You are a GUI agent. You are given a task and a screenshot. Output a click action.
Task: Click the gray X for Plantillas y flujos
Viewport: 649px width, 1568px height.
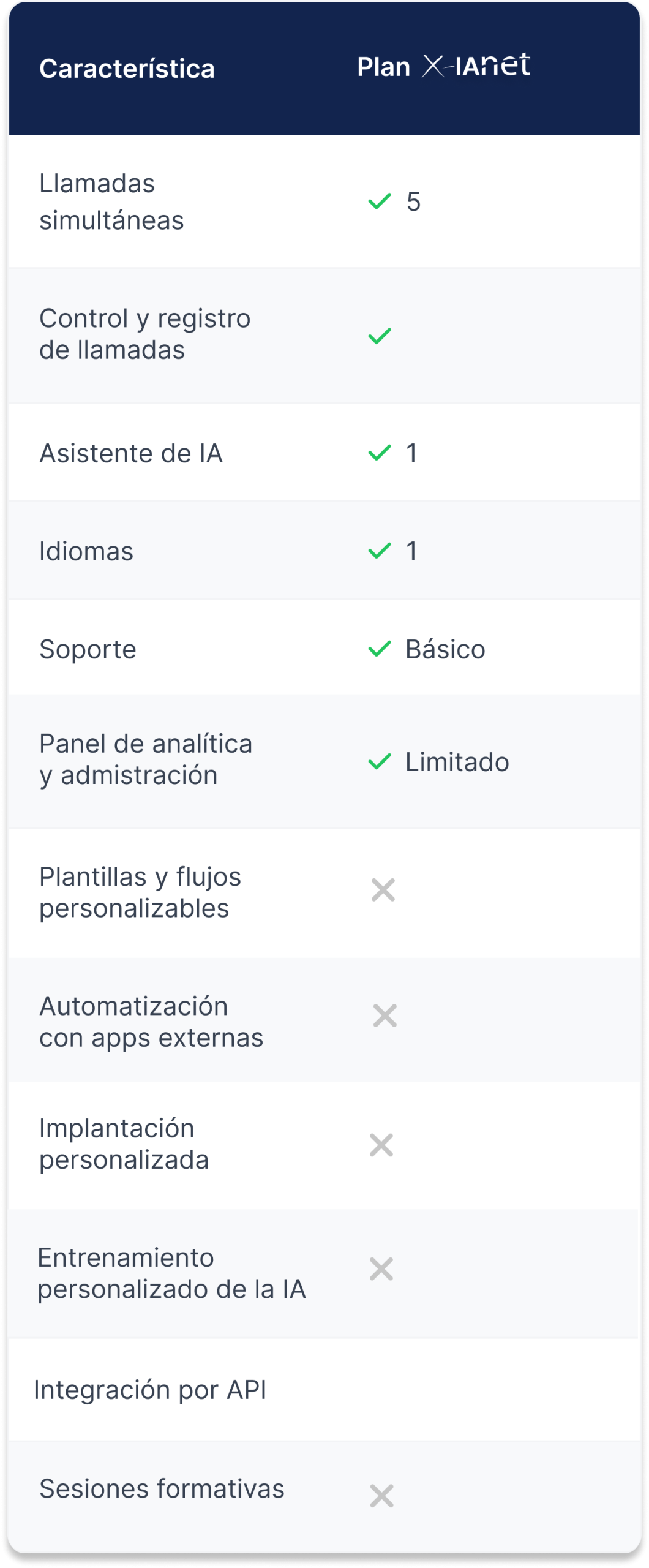pos(383,890)
